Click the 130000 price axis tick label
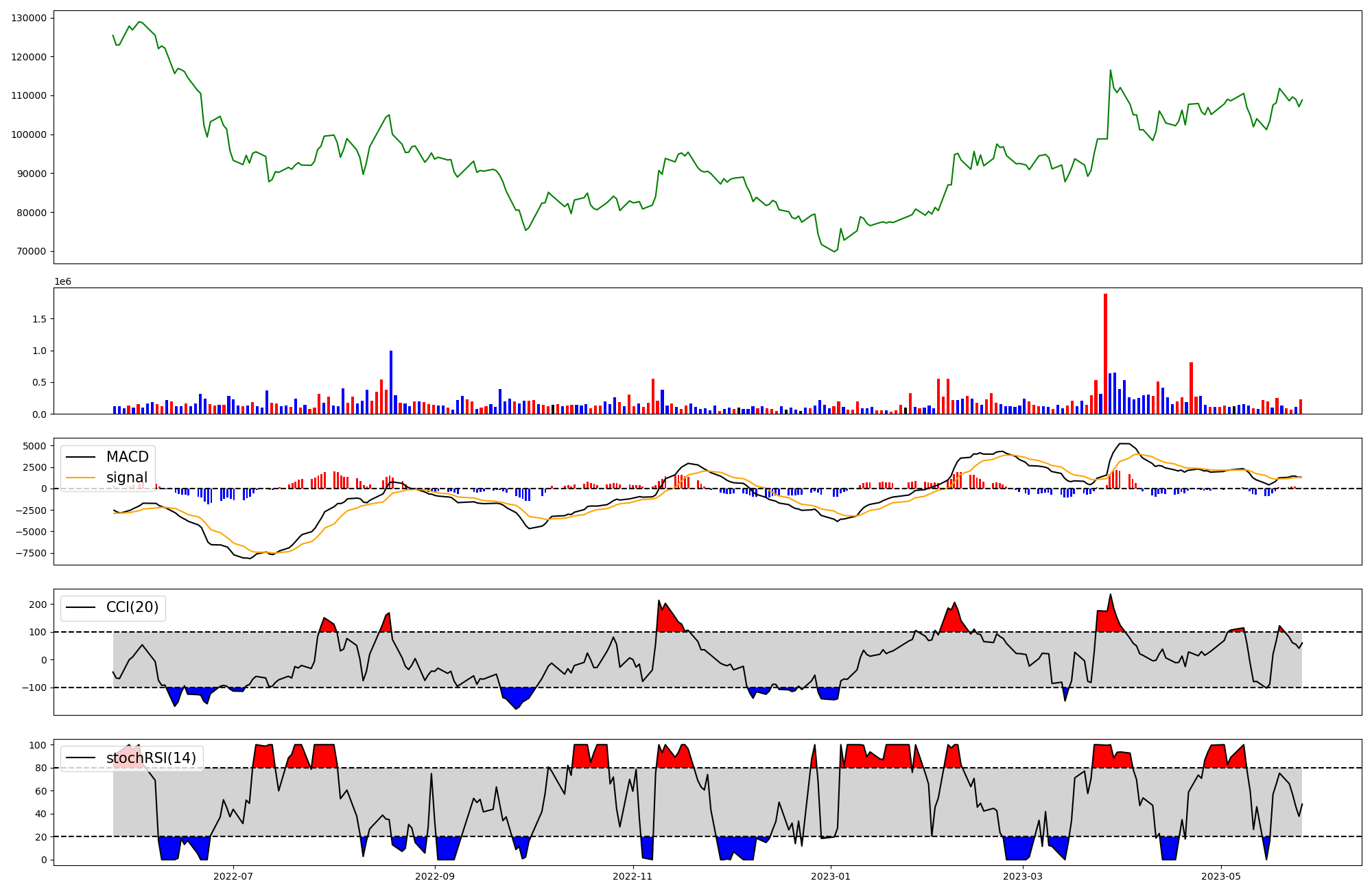 click(29, 18)
